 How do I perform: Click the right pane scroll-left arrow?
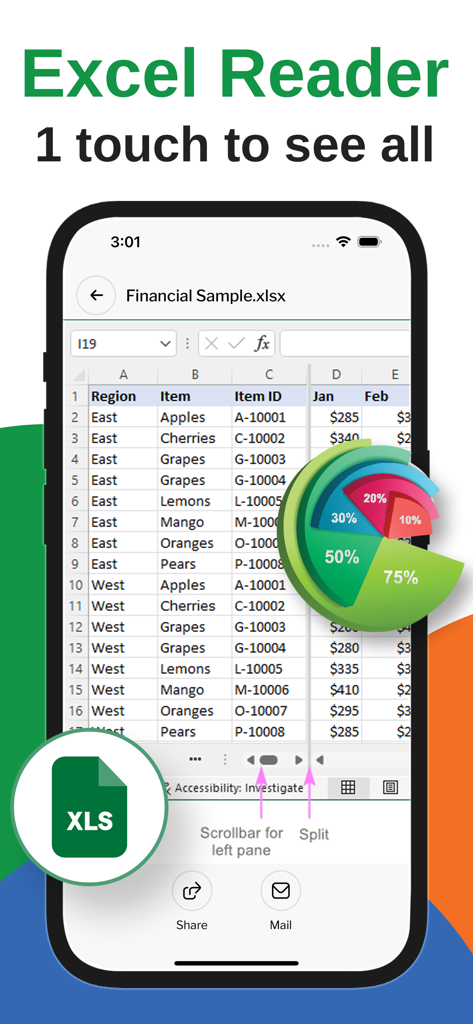click(x=319, y=760)
